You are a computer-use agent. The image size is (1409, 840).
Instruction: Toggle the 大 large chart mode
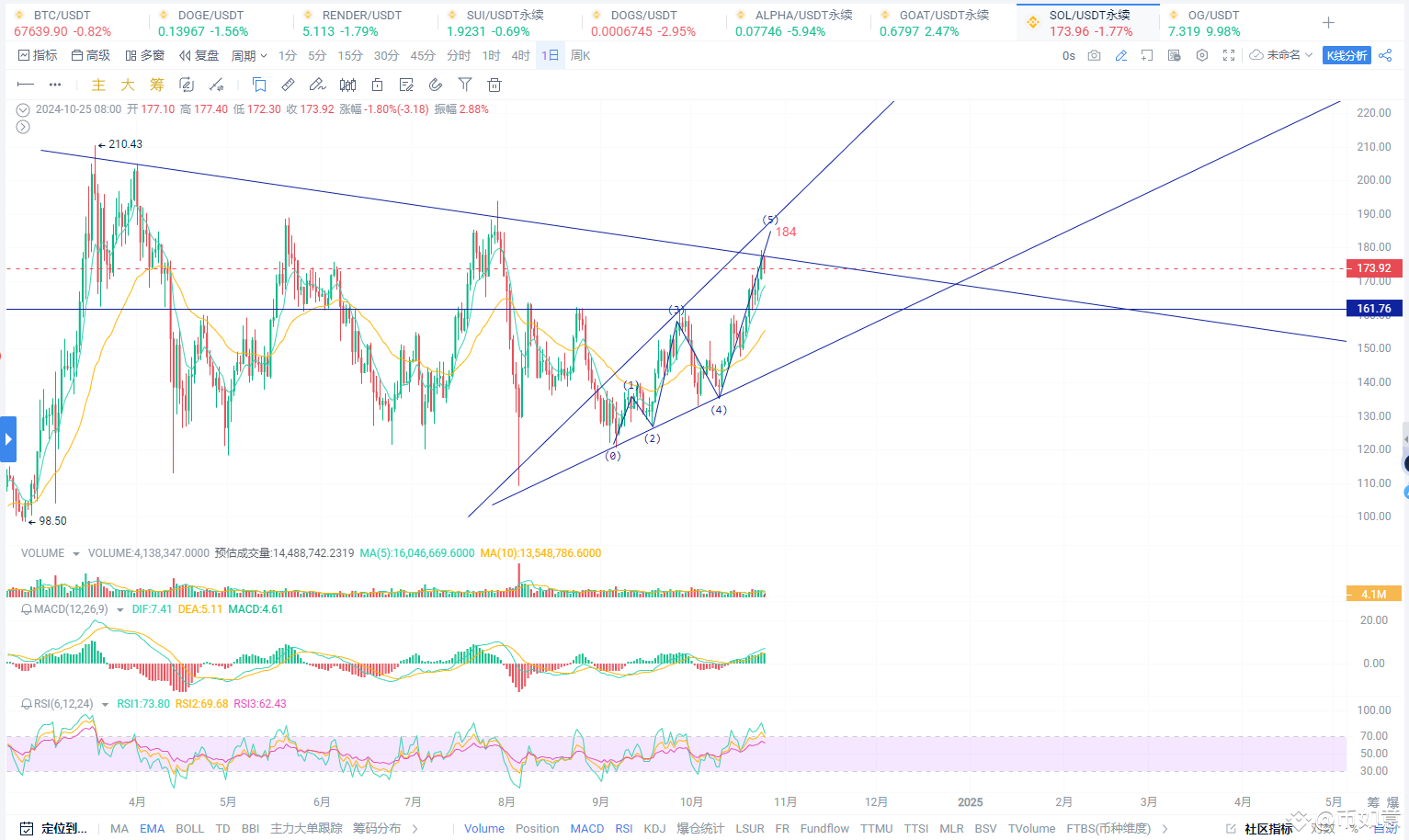click(x=127, y=84)
